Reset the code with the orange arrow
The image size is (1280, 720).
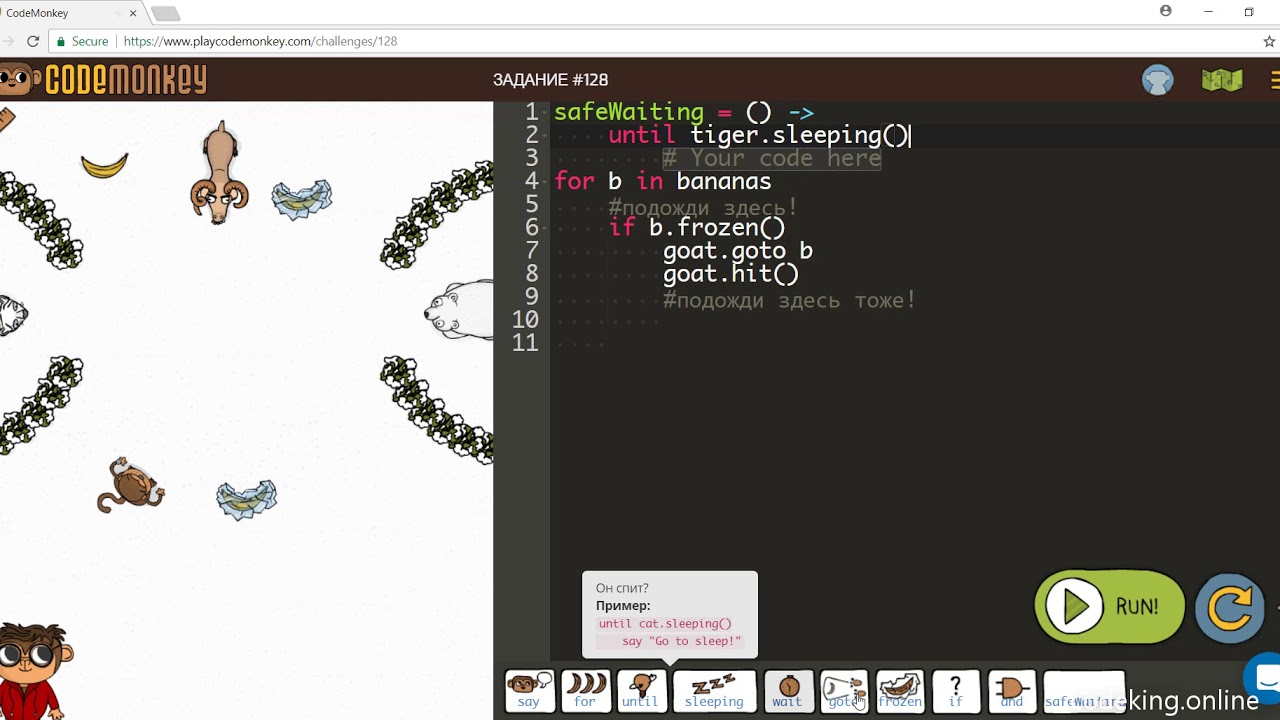[x=1230, y=607]
